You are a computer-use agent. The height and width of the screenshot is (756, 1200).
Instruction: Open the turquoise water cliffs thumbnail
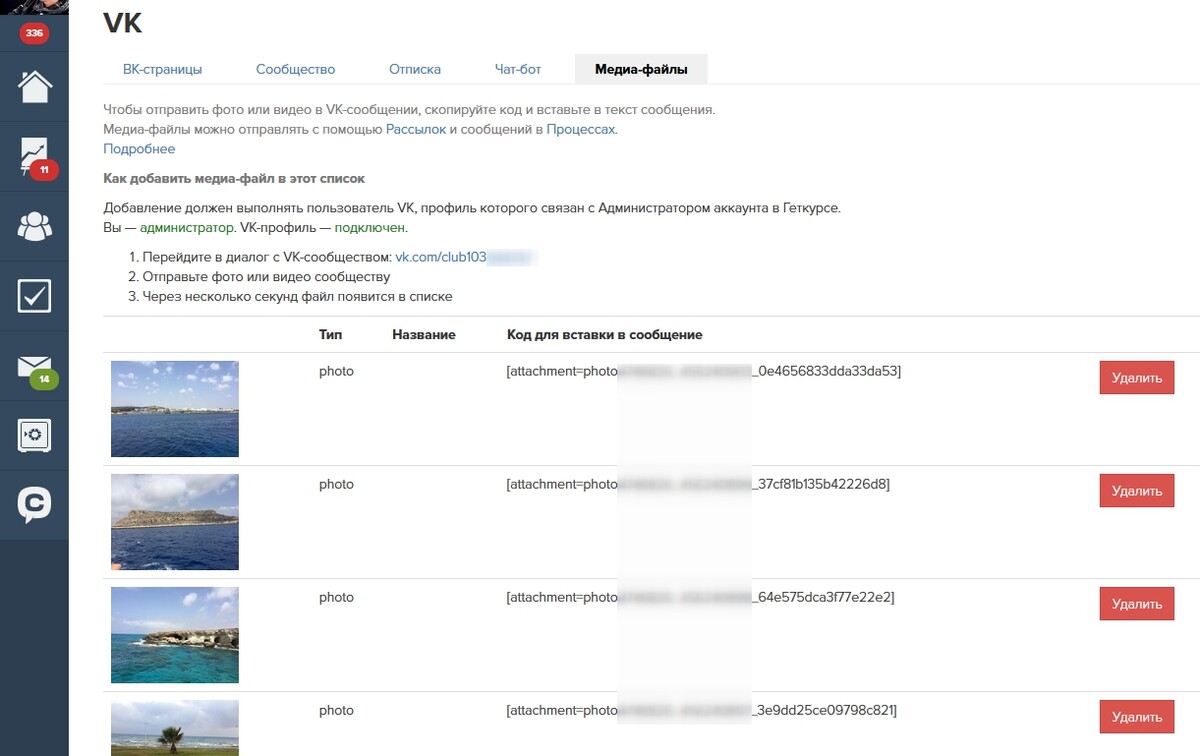175,635
